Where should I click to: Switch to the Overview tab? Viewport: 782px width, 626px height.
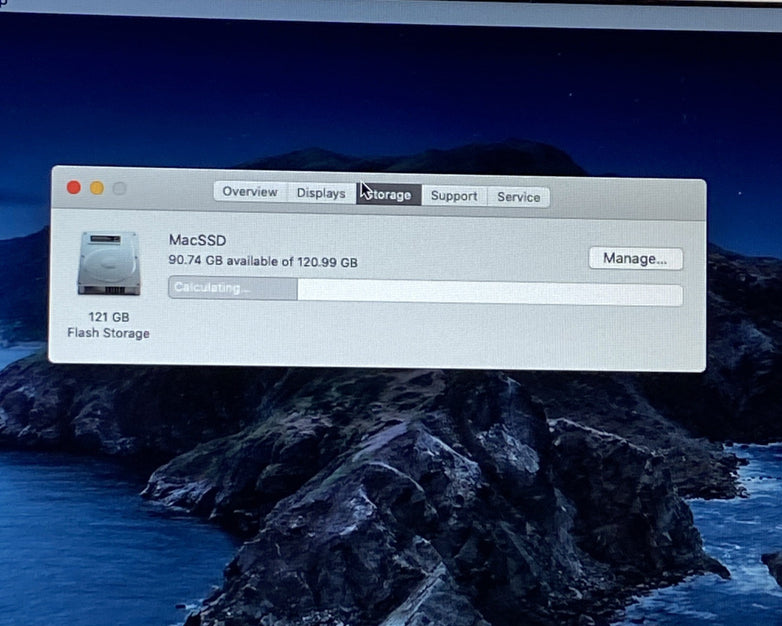click(250, 192)
